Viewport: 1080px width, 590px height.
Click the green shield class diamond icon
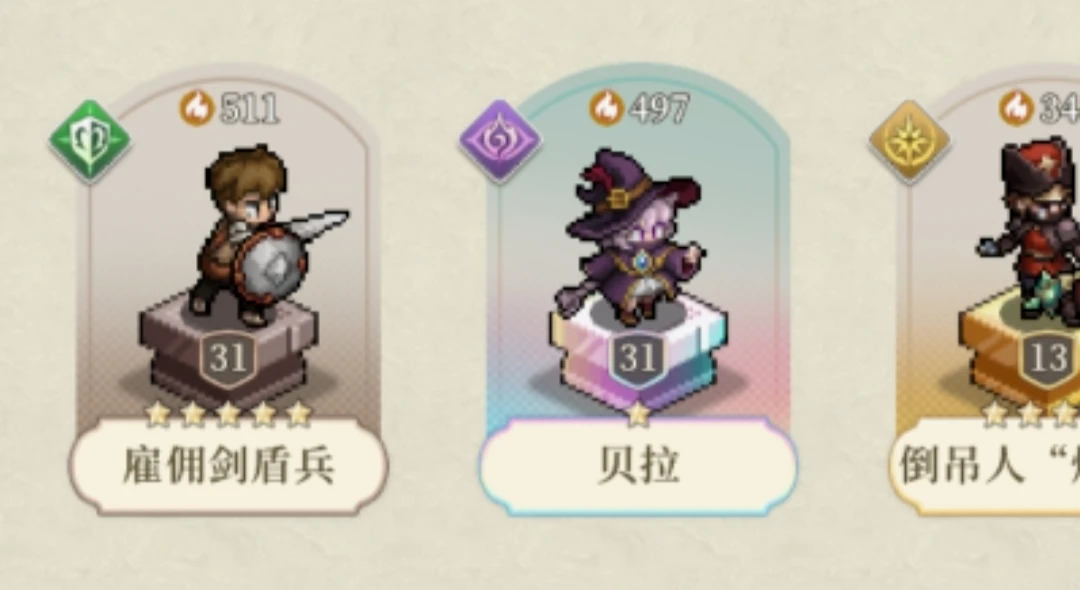coord(90,141)
